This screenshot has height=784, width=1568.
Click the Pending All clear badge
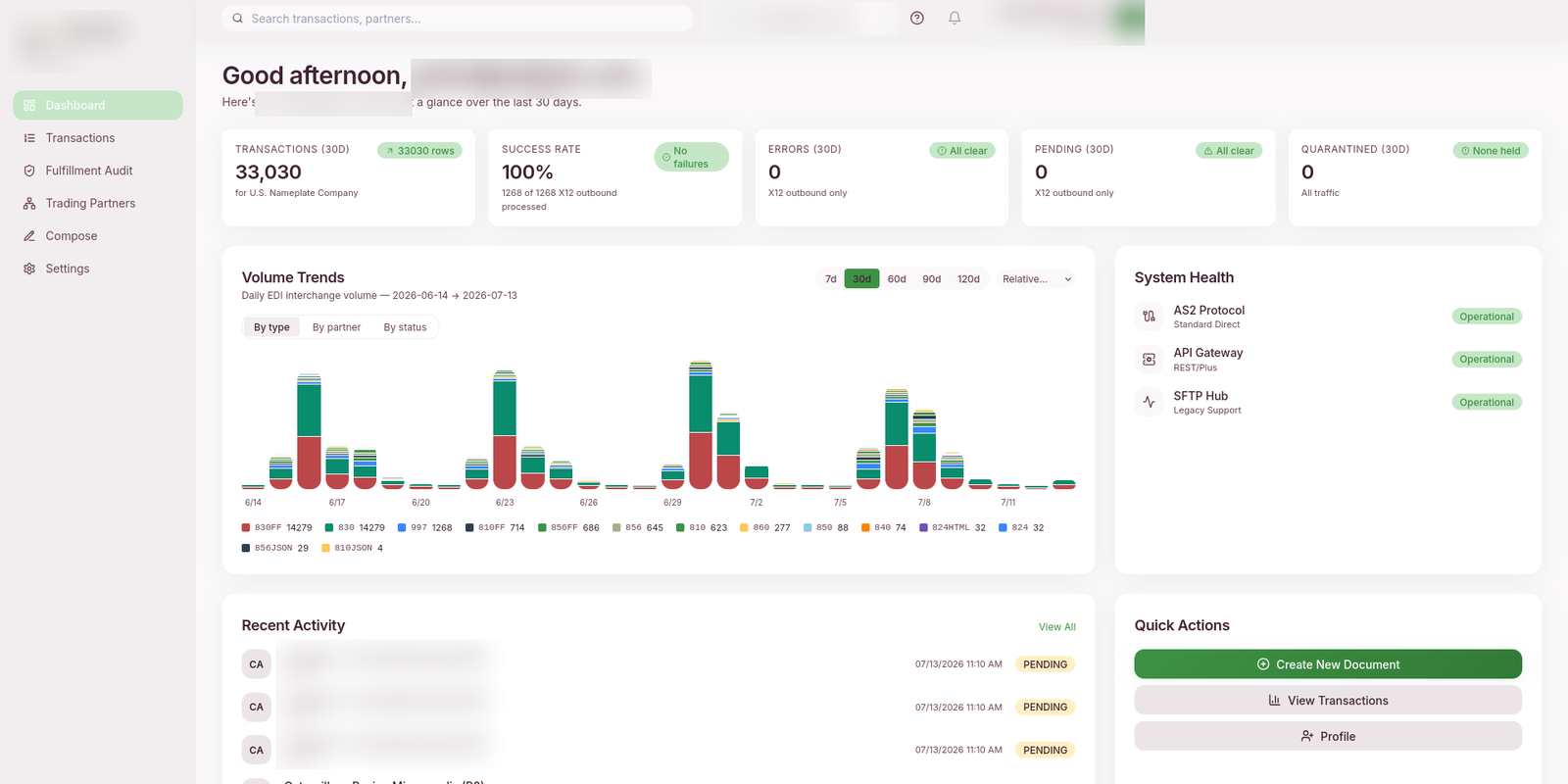coord(1229,151)
